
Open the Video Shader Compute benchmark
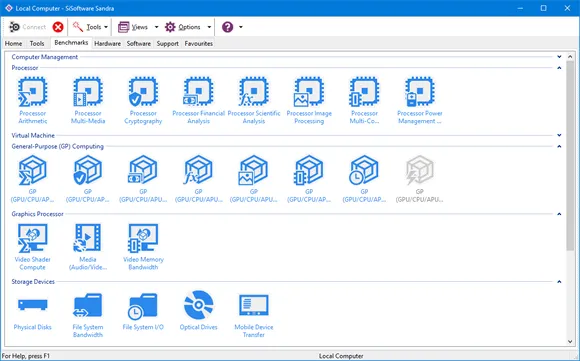pyautogui.click(x=33, y=246)
